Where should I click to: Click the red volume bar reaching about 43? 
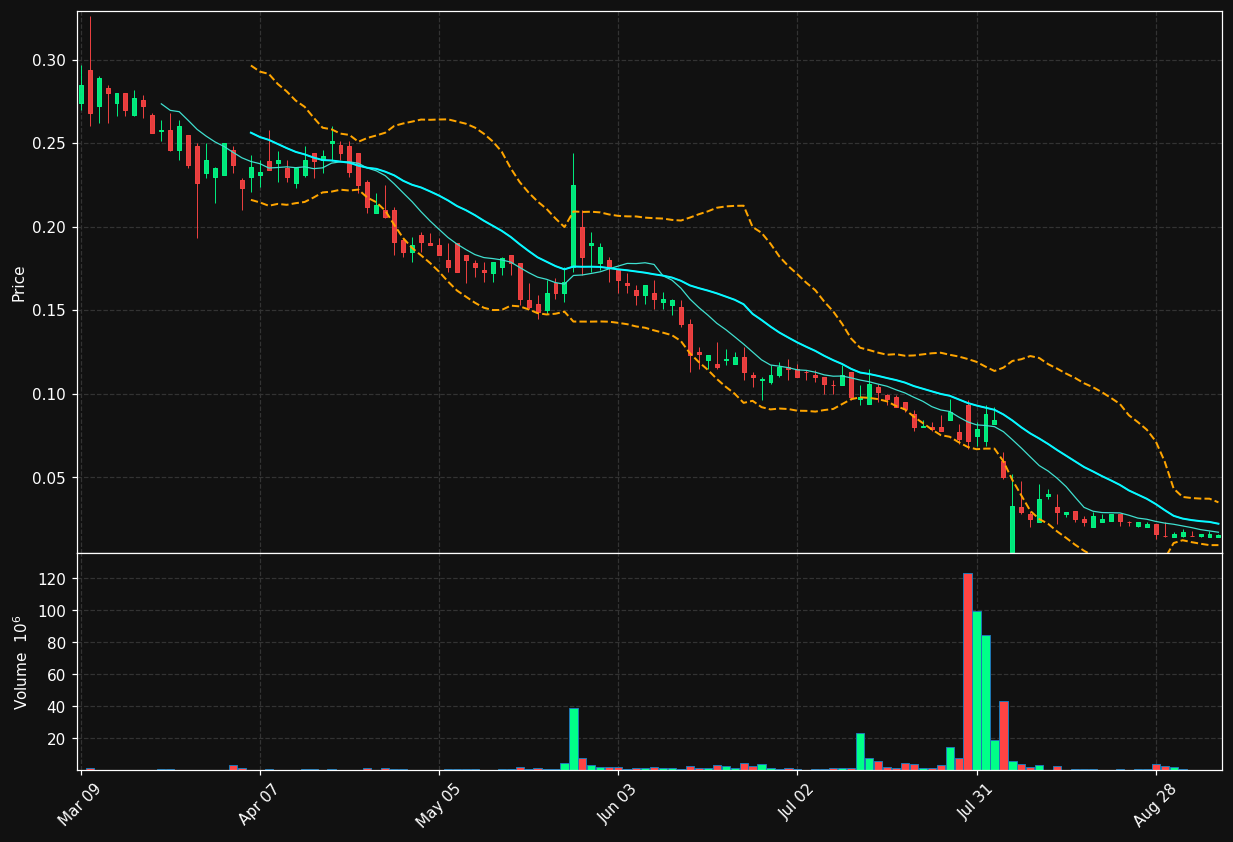[1004, 736]
